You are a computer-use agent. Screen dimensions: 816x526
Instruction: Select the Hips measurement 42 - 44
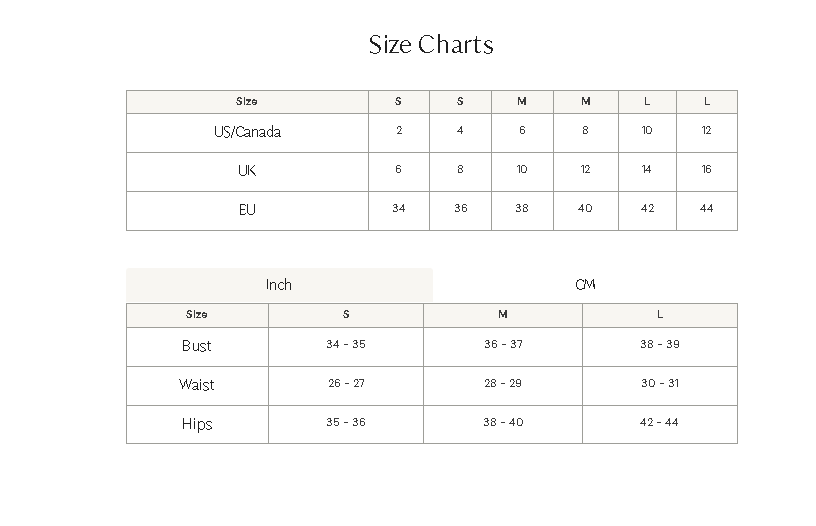pos(660,422)
